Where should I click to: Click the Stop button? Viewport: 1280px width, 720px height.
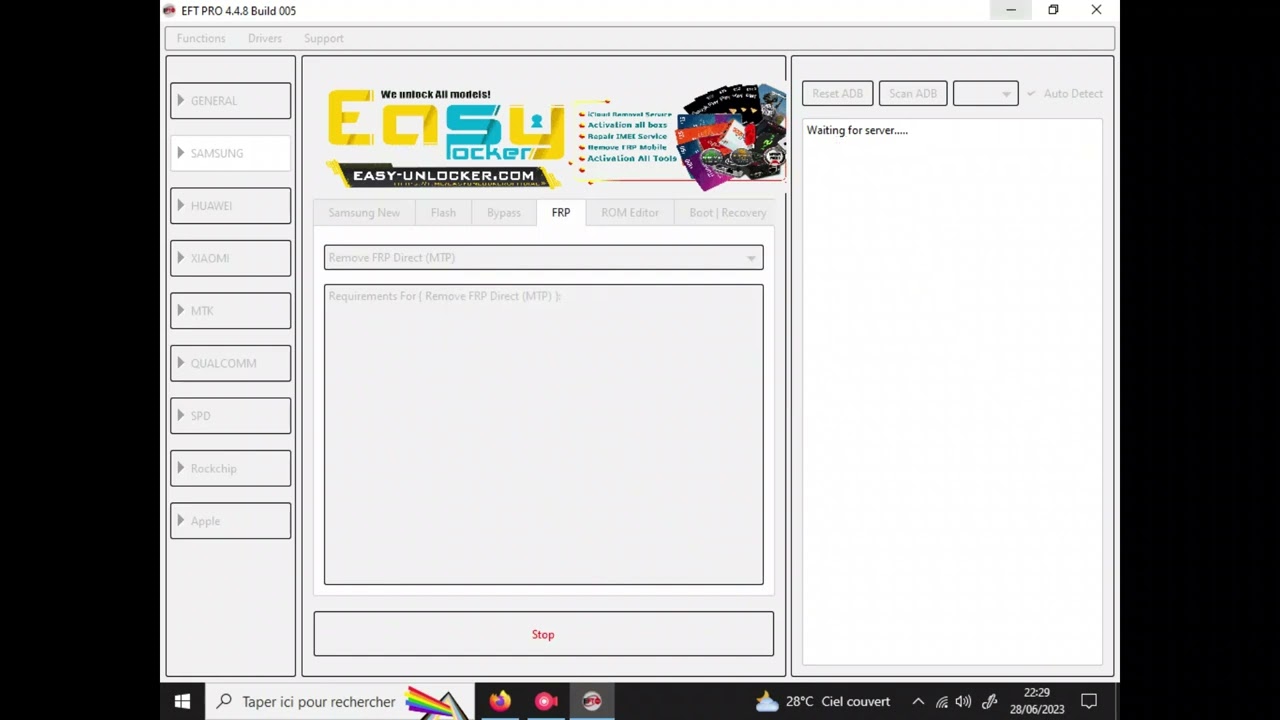pyautogui.click(x=543, y=634)
